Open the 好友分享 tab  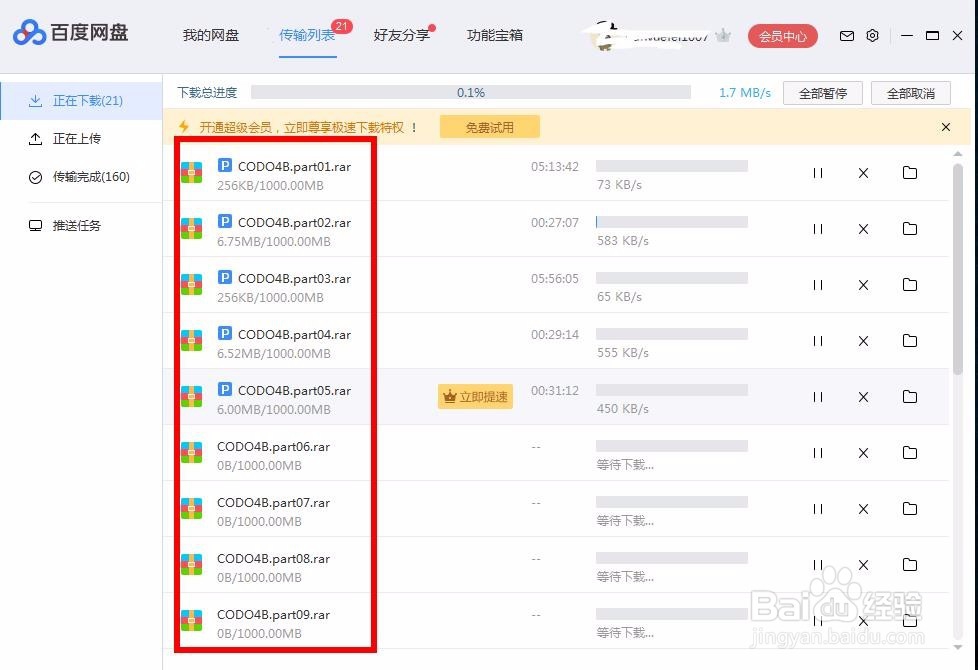pos(400,35)
